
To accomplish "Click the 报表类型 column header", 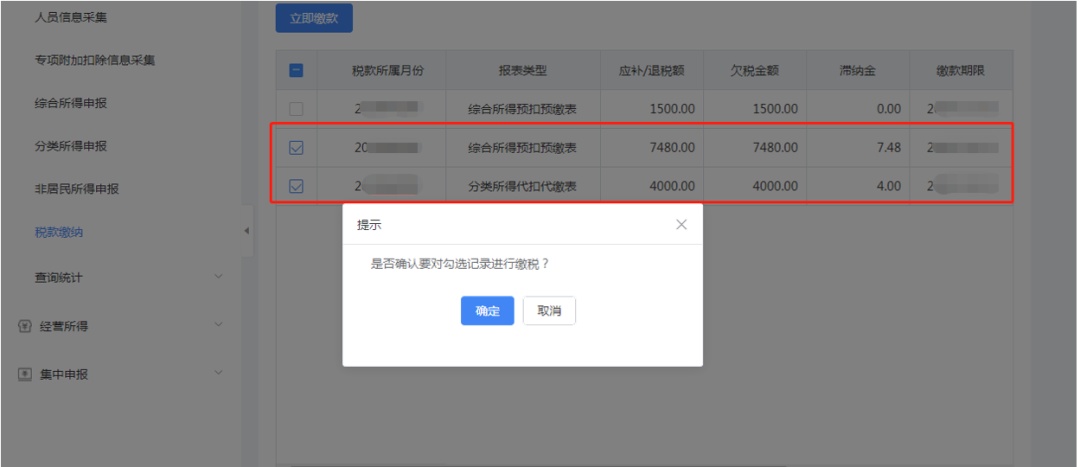I will tap(523, 70).
